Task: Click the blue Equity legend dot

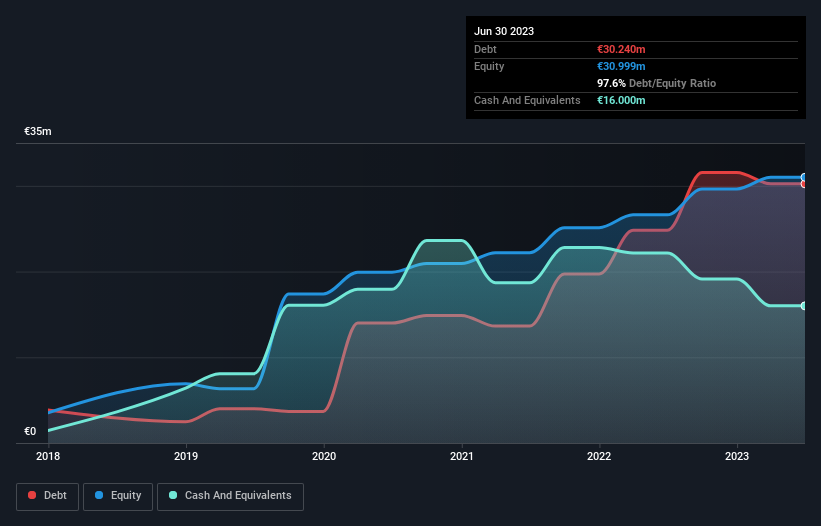Action: click(99, 495)
